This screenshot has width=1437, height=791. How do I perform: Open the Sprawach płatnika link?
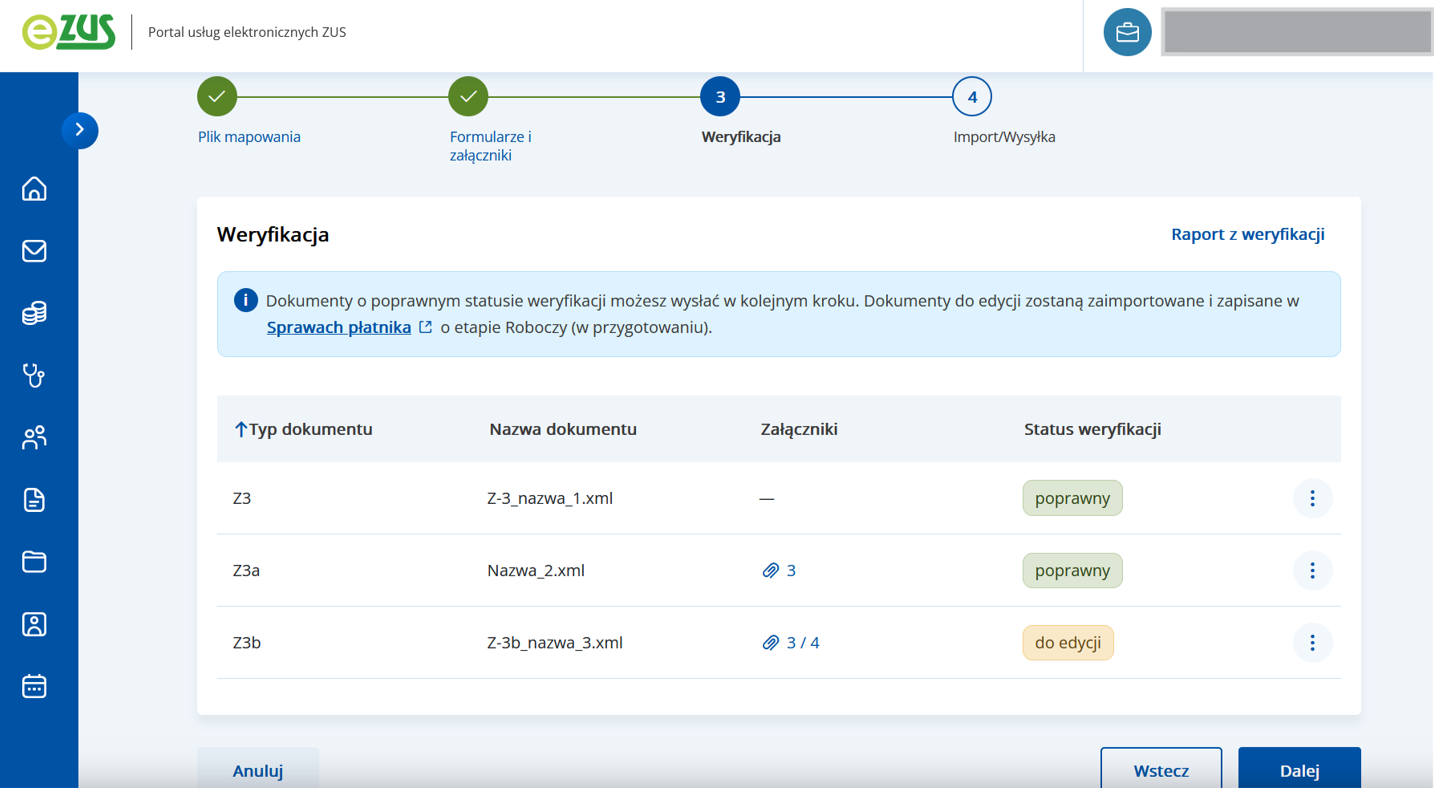339,328
